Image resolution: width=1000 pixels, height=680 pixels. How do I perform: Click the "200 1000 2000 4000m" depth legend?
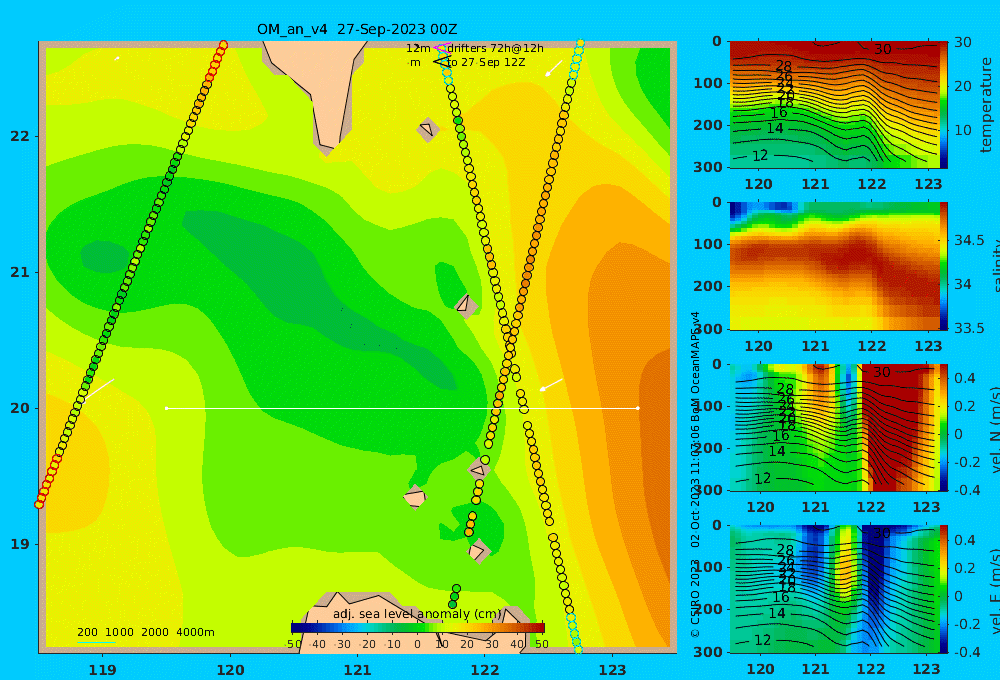tap(145, 632)
